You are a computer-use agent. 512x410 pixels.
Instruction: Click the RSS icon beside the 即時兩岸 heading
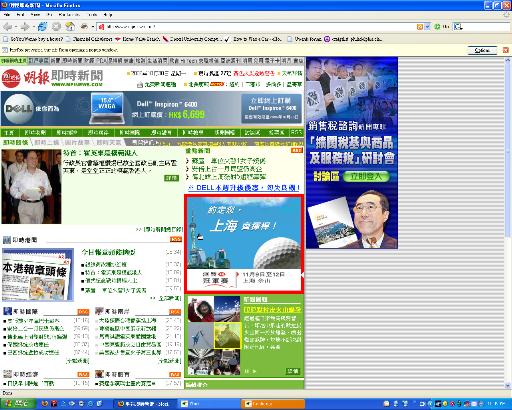click(175, 312)
